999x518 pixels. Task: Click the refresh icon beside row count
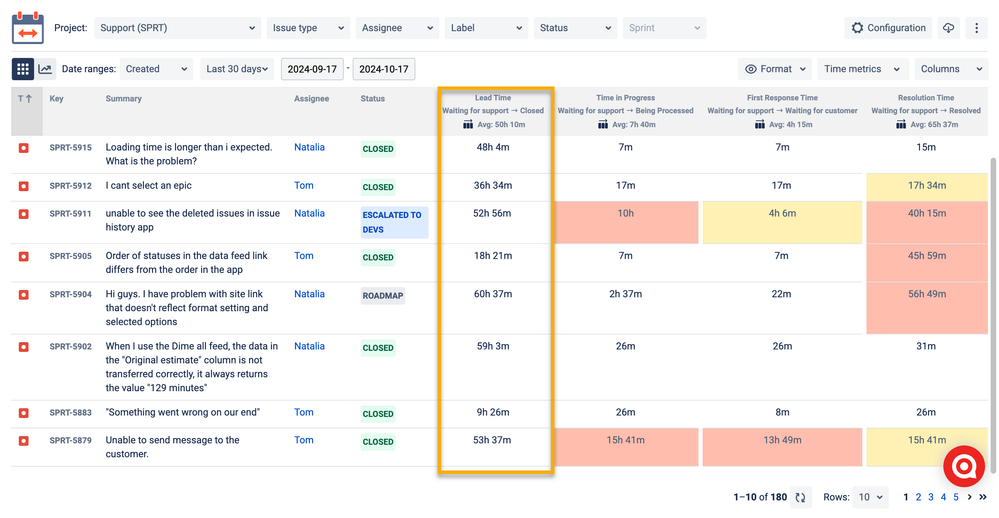(800, 497)
